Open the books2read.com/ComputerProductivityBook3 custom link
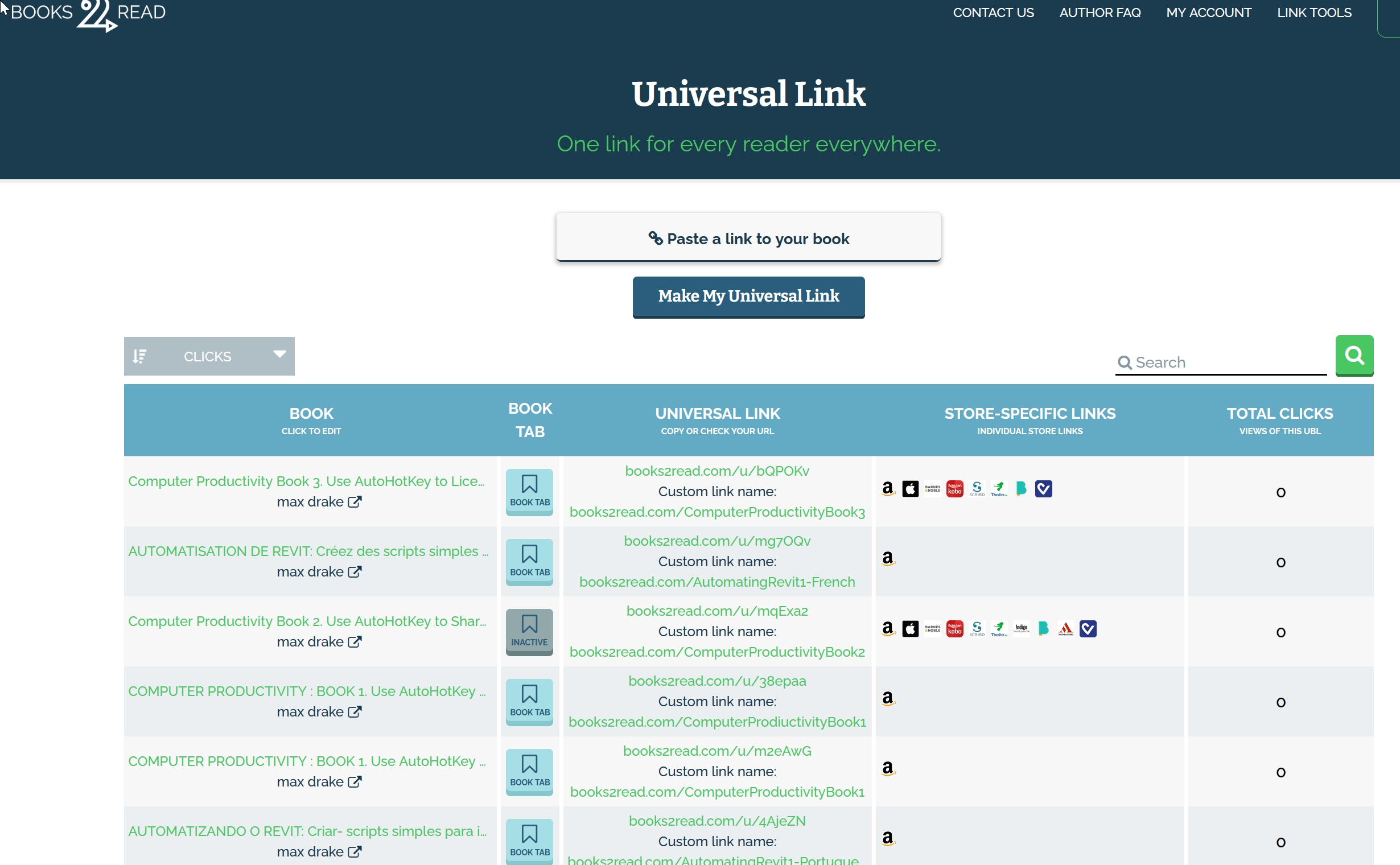The image size is (1400, 865). pos(717,512)
